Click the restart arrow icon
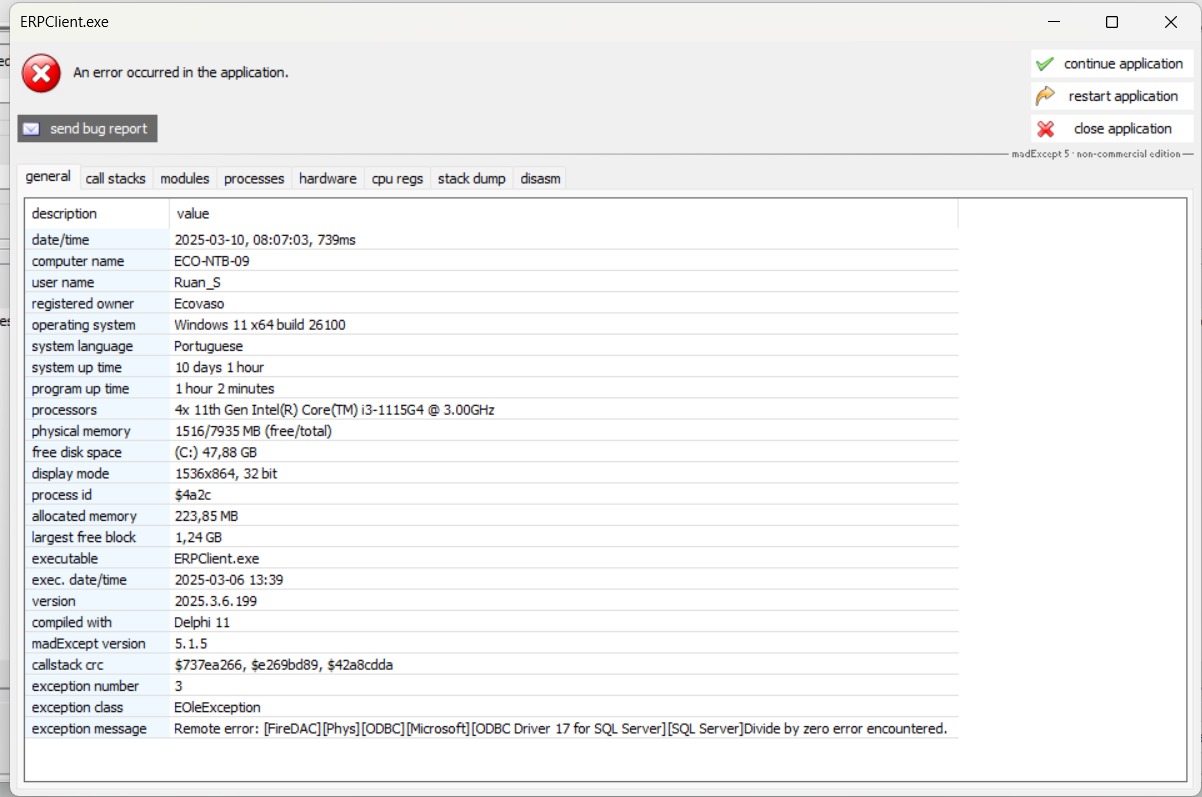The width and height of the screenshot is (1202, 797). click(x=1045, y=96)
